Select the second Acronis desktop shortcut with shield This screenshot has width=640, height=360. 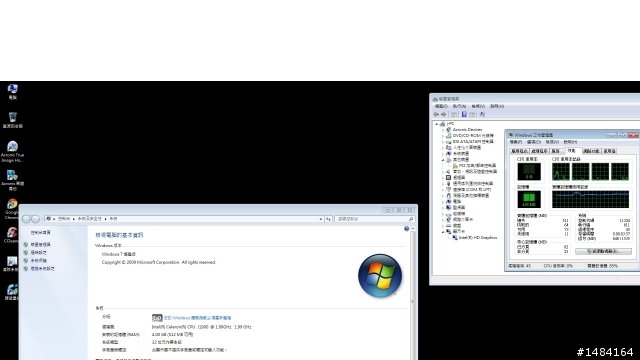[12, 180]
